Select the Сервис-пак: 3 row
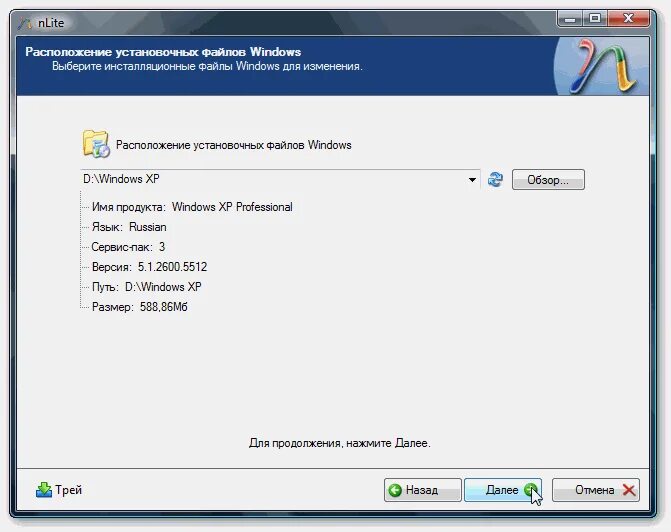 pyautogui.click(x=128, y=247)
